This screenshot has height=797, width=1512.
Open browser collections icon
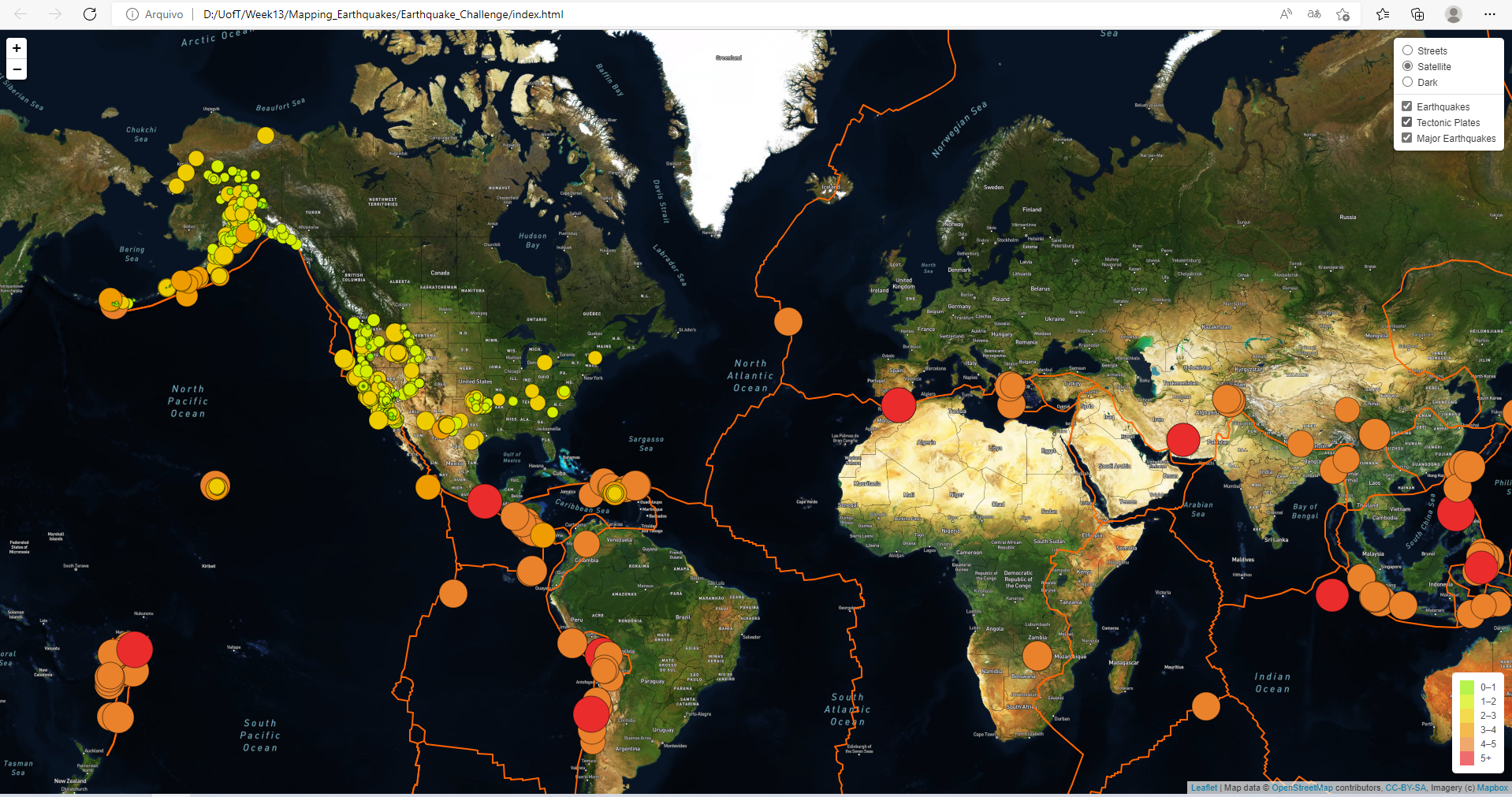pyautogui.click(x=1417, y=14)
